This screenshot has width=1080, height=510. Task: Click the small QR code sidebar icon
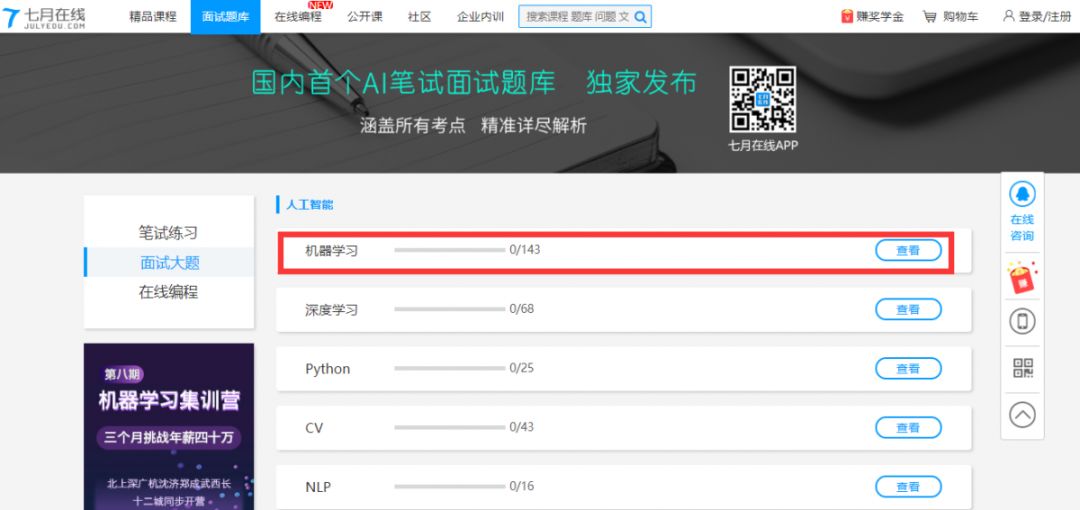(1023, 368)
